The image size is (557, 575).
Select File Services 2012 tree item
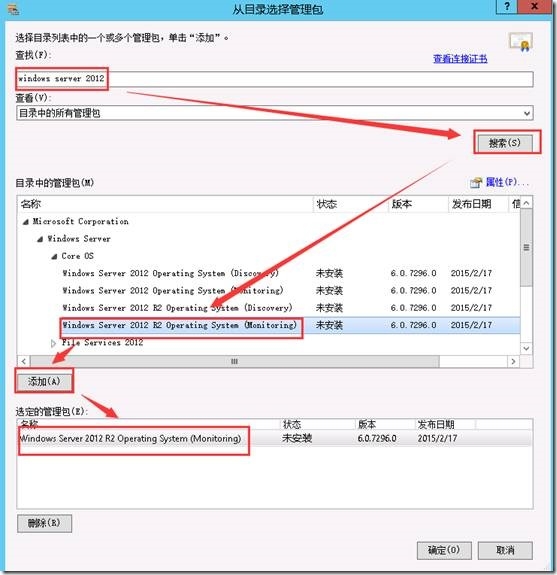[x=102, y=343]
